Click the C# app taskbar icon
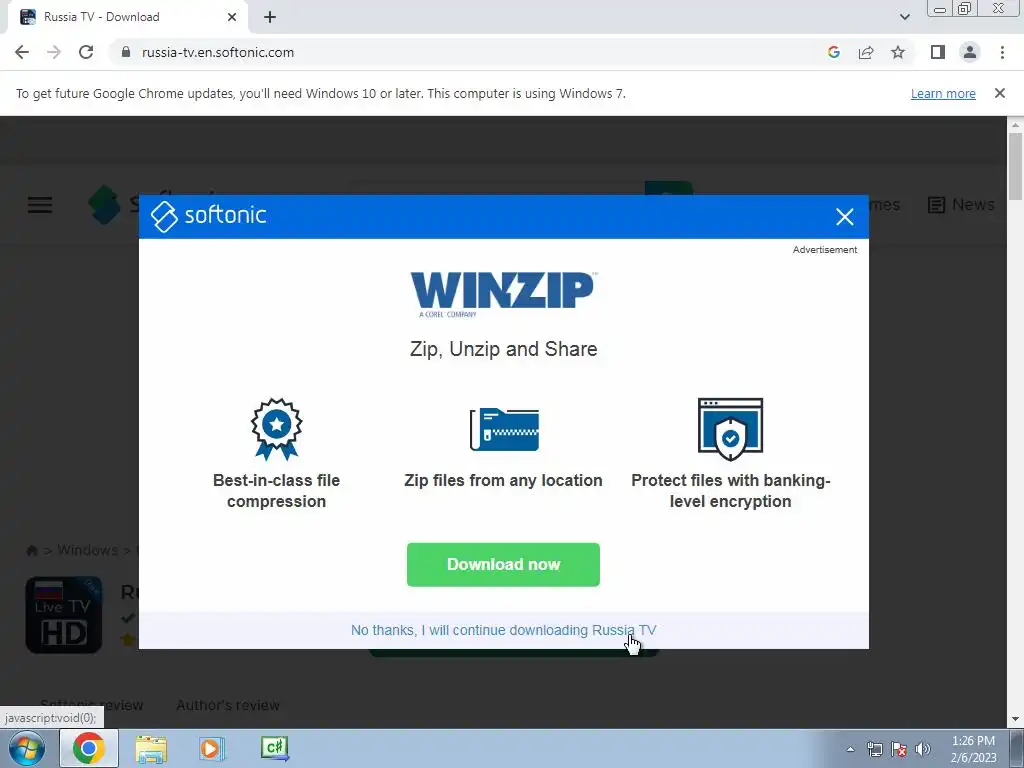This screenshot has height=768, width=1024. (x=274, y=748)
